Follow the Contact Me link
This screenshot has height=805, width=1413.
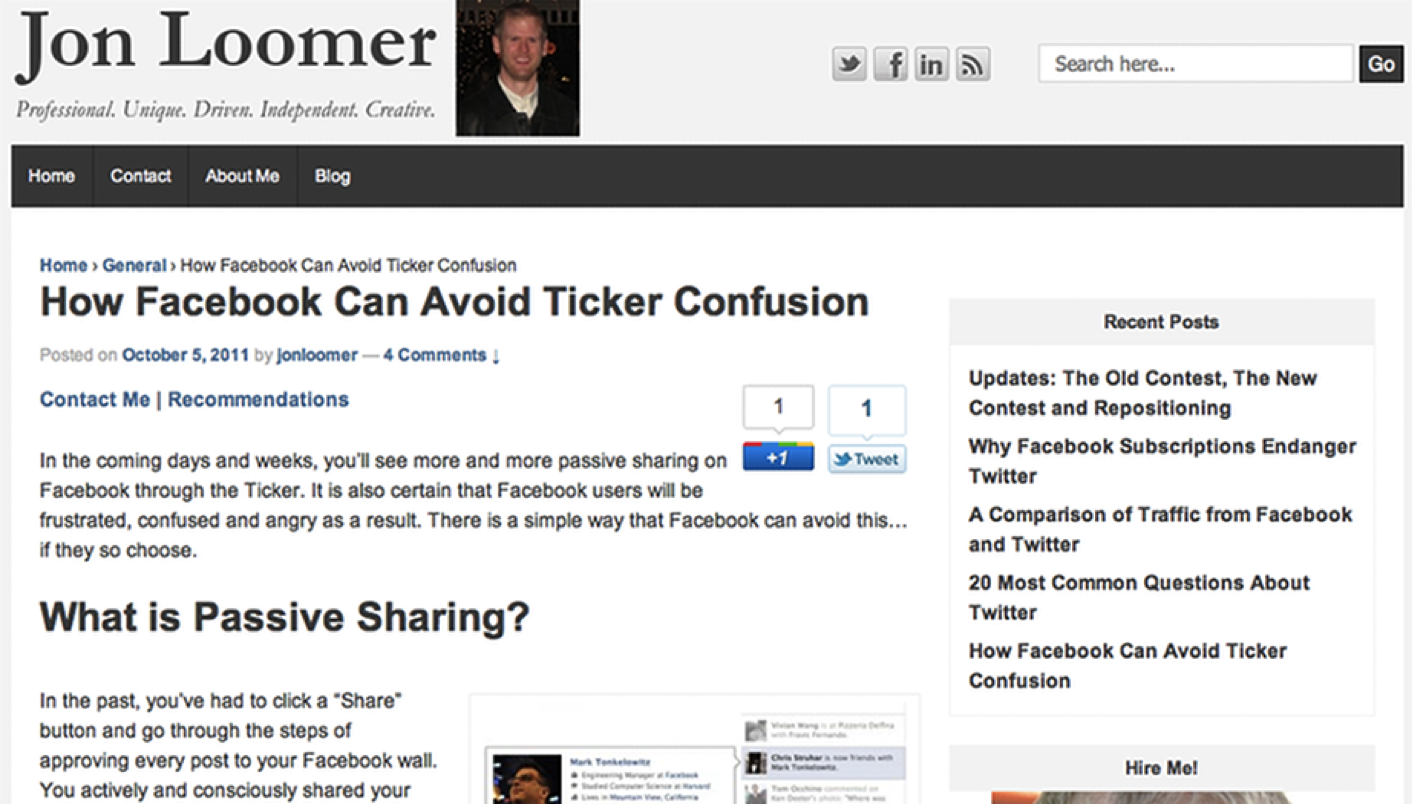pyautogui.click(x=95, y=400)
